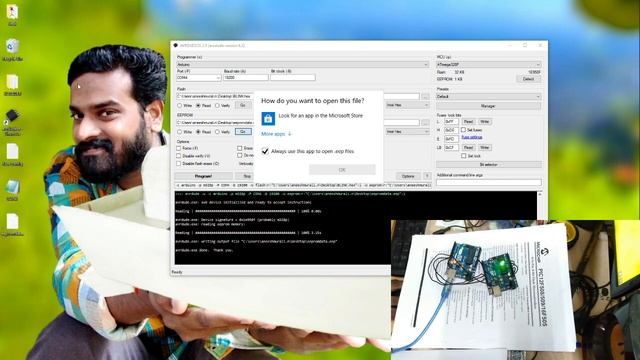Open the Flash format dropdown (Intel Hex)

coord(407,105)
